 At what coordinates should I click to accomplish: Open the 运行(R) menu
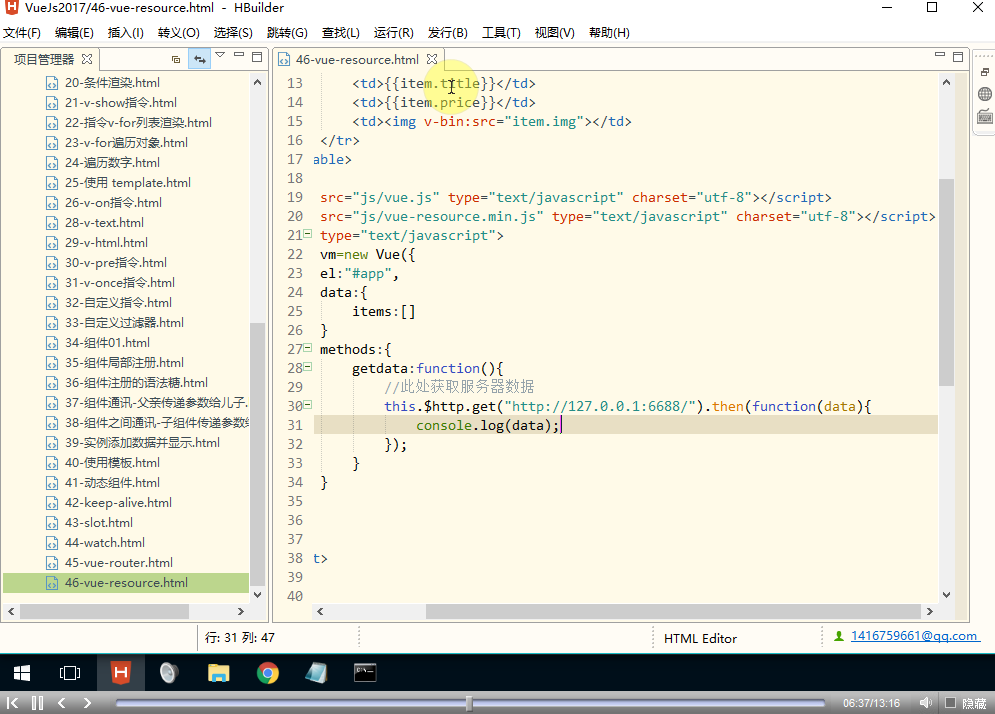pos(393,32)
